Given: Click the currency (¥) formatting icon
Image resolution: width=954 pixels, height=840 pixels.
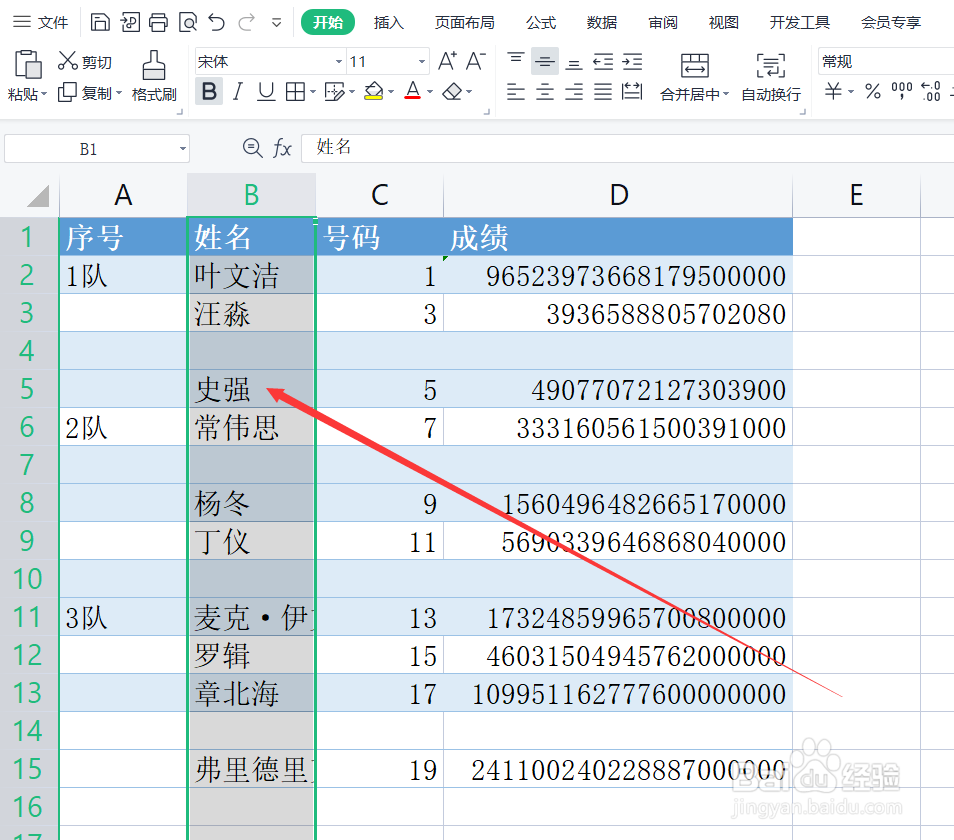Looking at the screenshot, I should (x=834, y=92).
